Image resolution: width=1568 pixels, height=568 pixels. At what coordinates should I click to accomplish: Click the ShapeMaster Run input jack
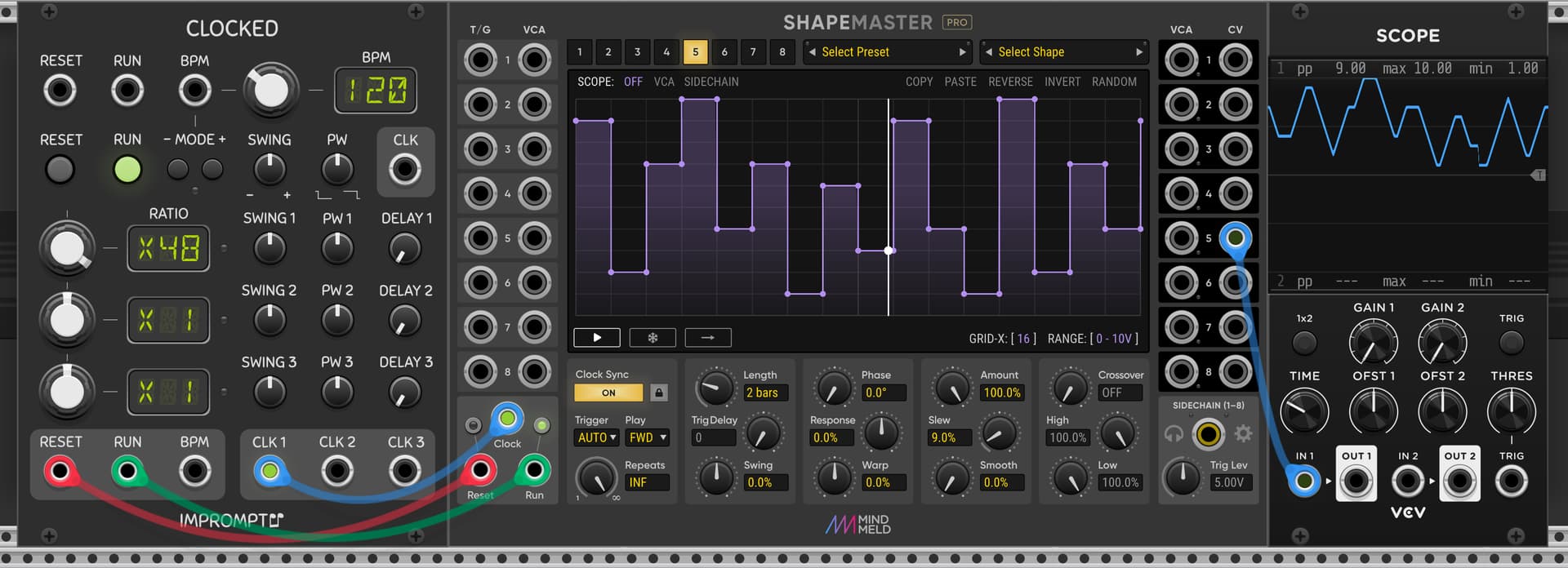coord(534,470)
